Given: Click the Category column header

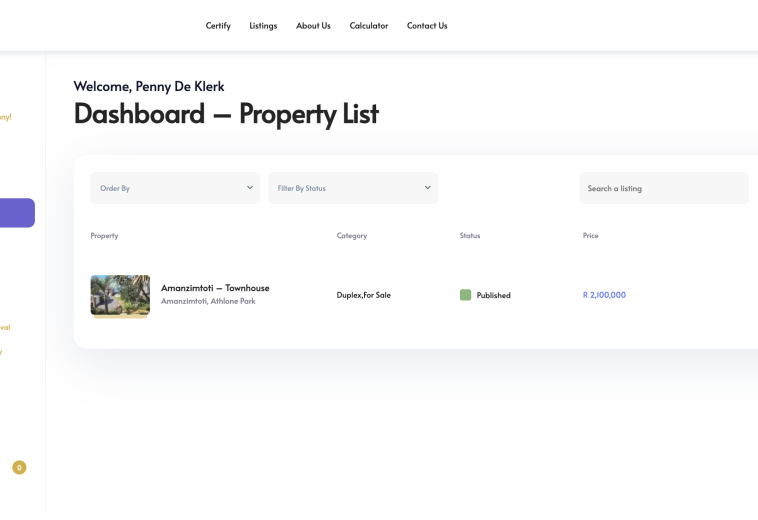Looking at the screenshot, I should click(x=351, y=235).
